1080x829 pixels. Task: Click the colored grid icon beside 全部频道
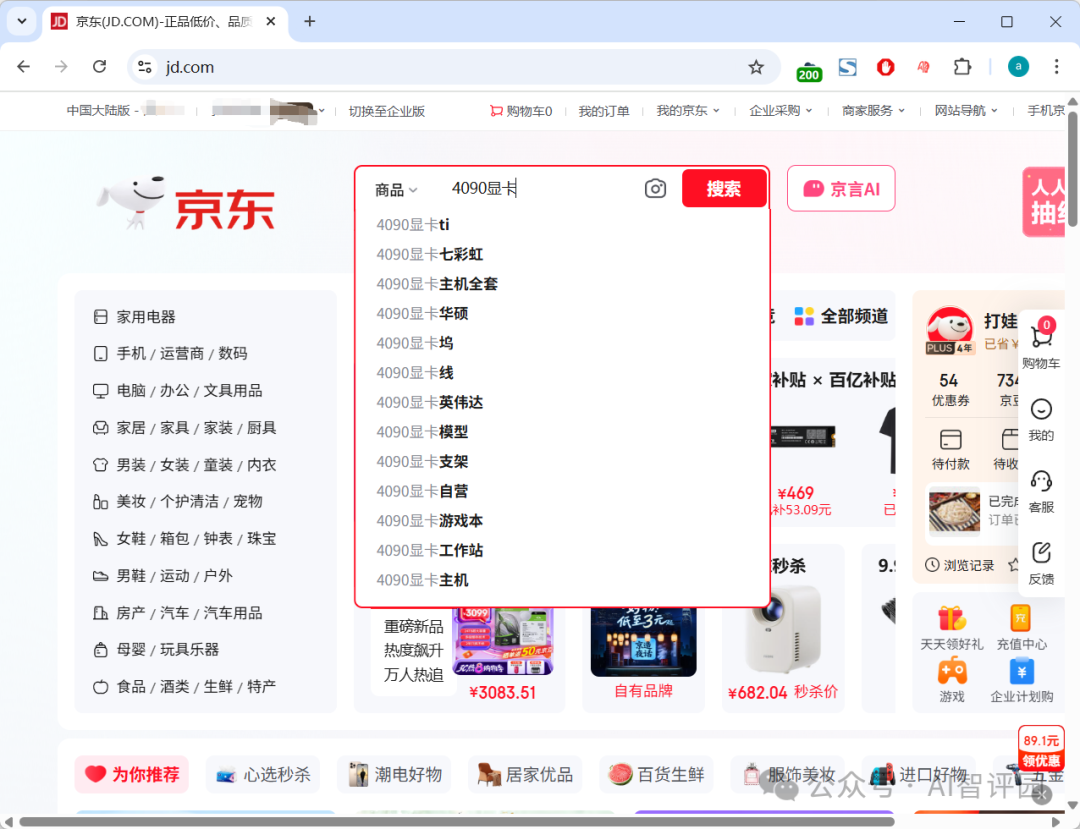pos(804,316)
